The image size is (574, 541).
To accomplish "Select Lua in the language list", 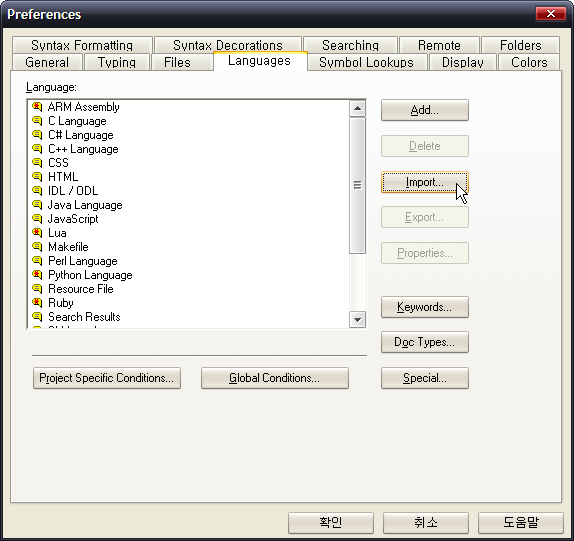I will click(57, 232).
